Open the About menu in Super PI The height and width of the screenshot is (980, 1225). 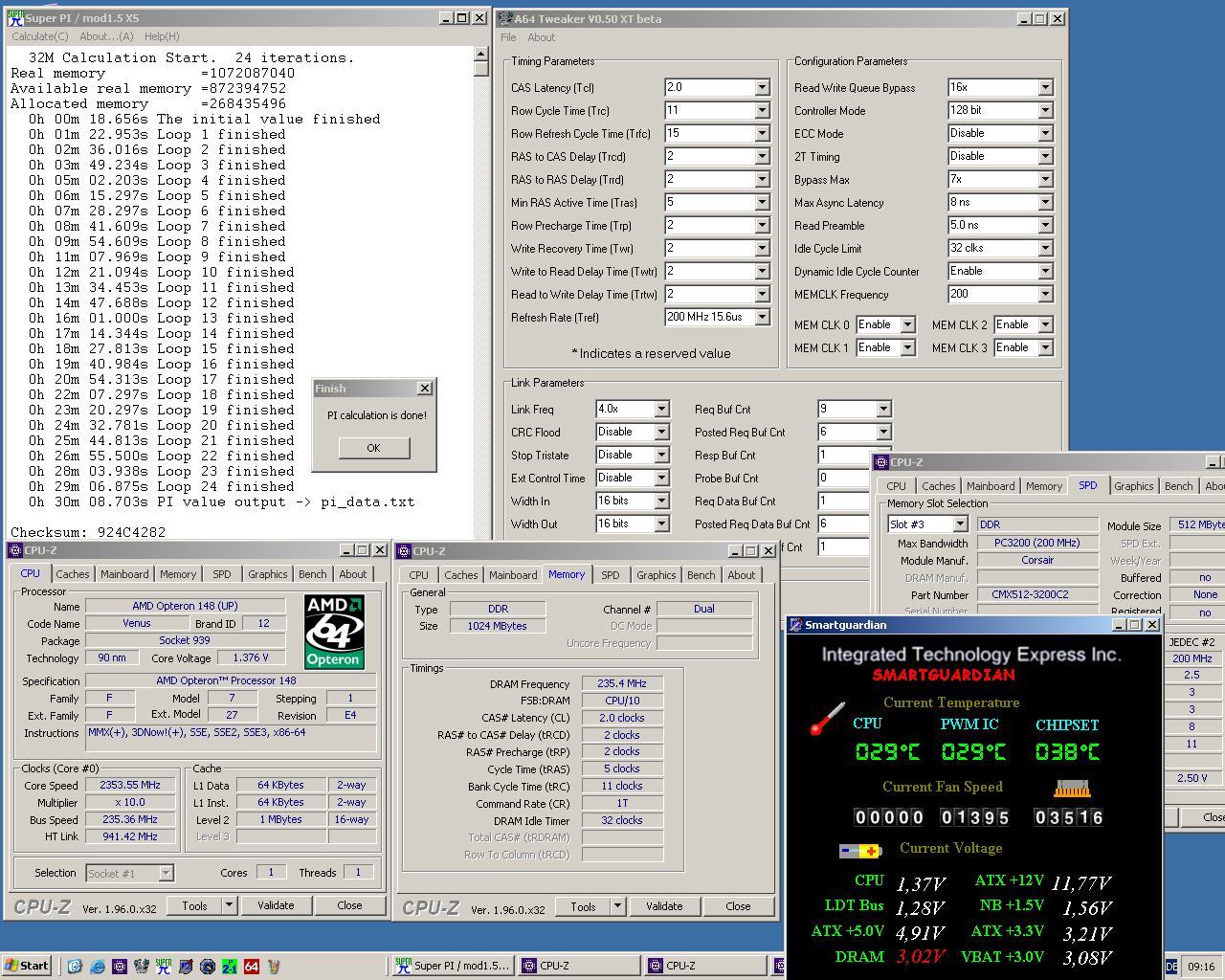[106, 36]
